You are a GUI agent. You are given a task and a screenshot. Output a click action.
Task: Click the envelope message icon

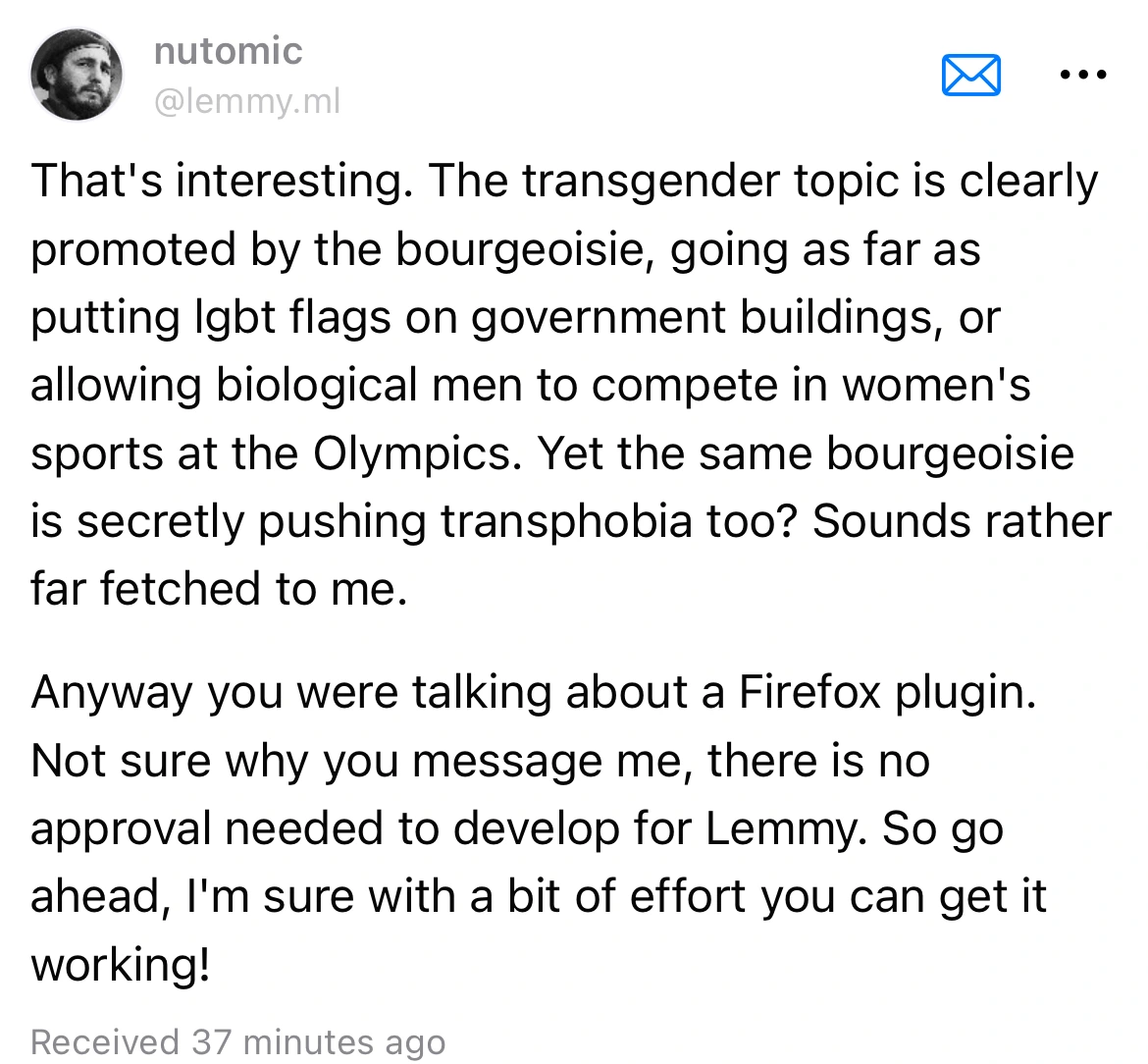(x=970, y=76)
